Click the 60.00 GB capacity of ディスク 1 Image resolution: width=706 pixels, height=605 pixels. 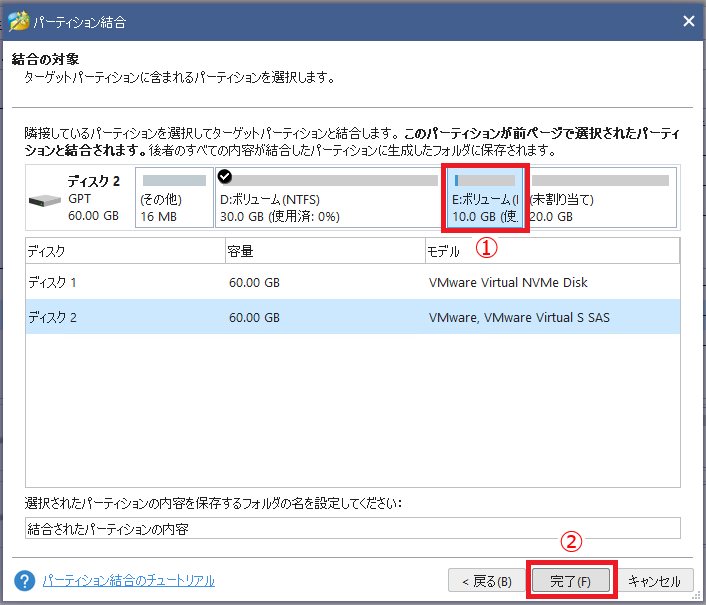click(x=254, y=283)
